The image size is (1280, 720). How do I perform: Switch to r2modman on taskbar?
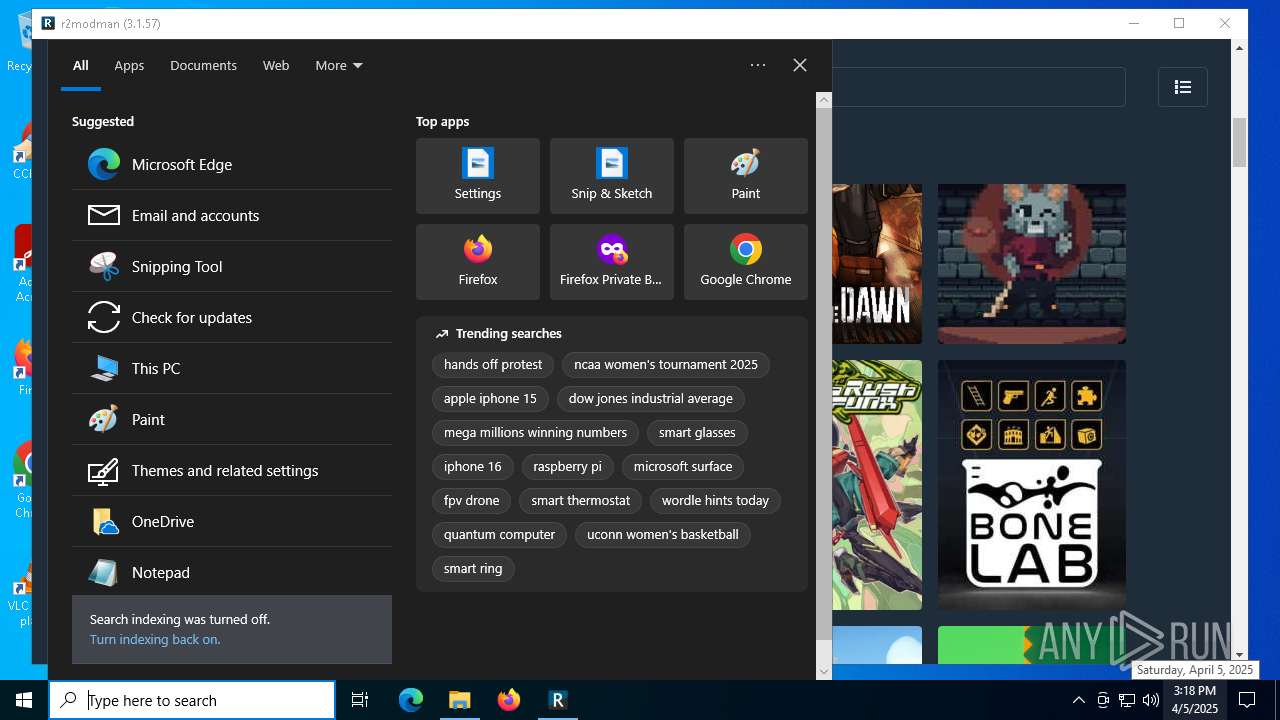[558, 700]
